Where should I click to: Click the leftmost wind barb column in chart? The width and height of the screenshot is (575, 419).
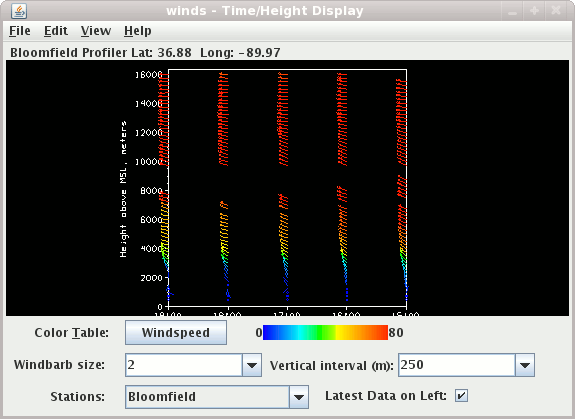[164, 187]
